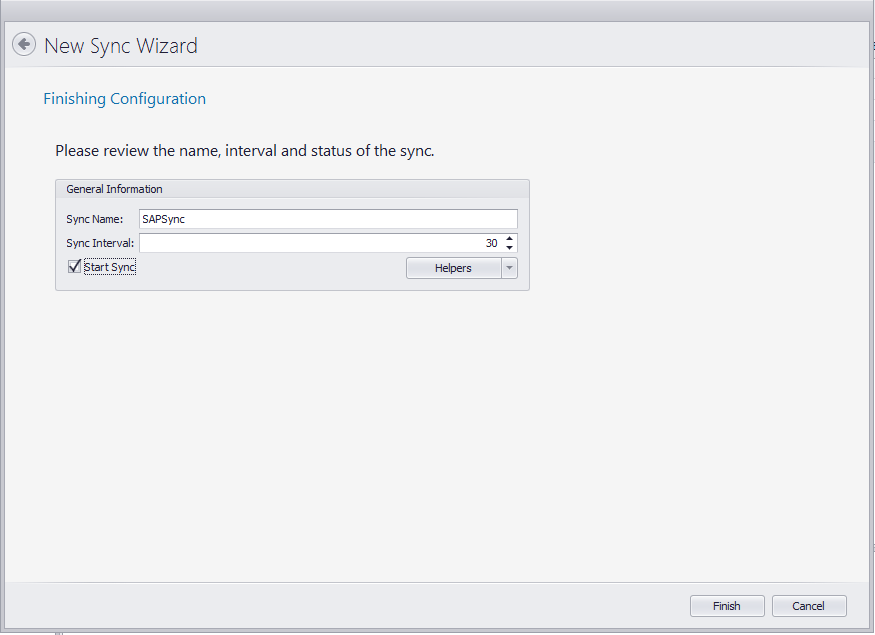
Task: Click the New Sync Wizard title
Action: tap(121, 46)
